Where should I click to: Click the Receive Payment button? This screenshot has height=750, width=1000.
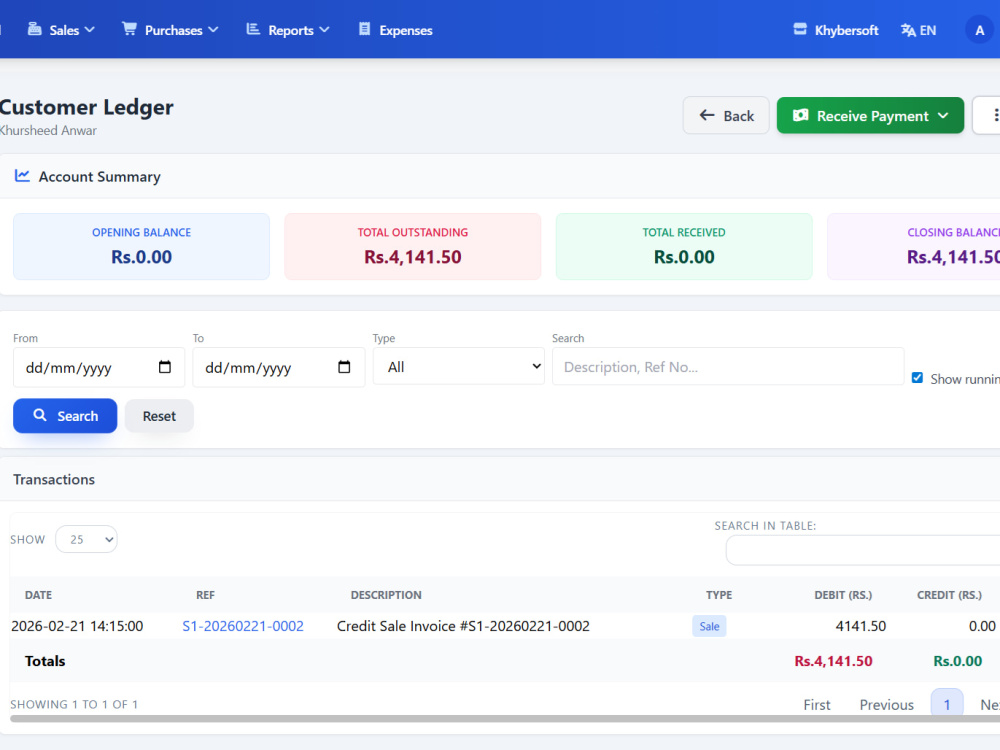click(870, 115)
